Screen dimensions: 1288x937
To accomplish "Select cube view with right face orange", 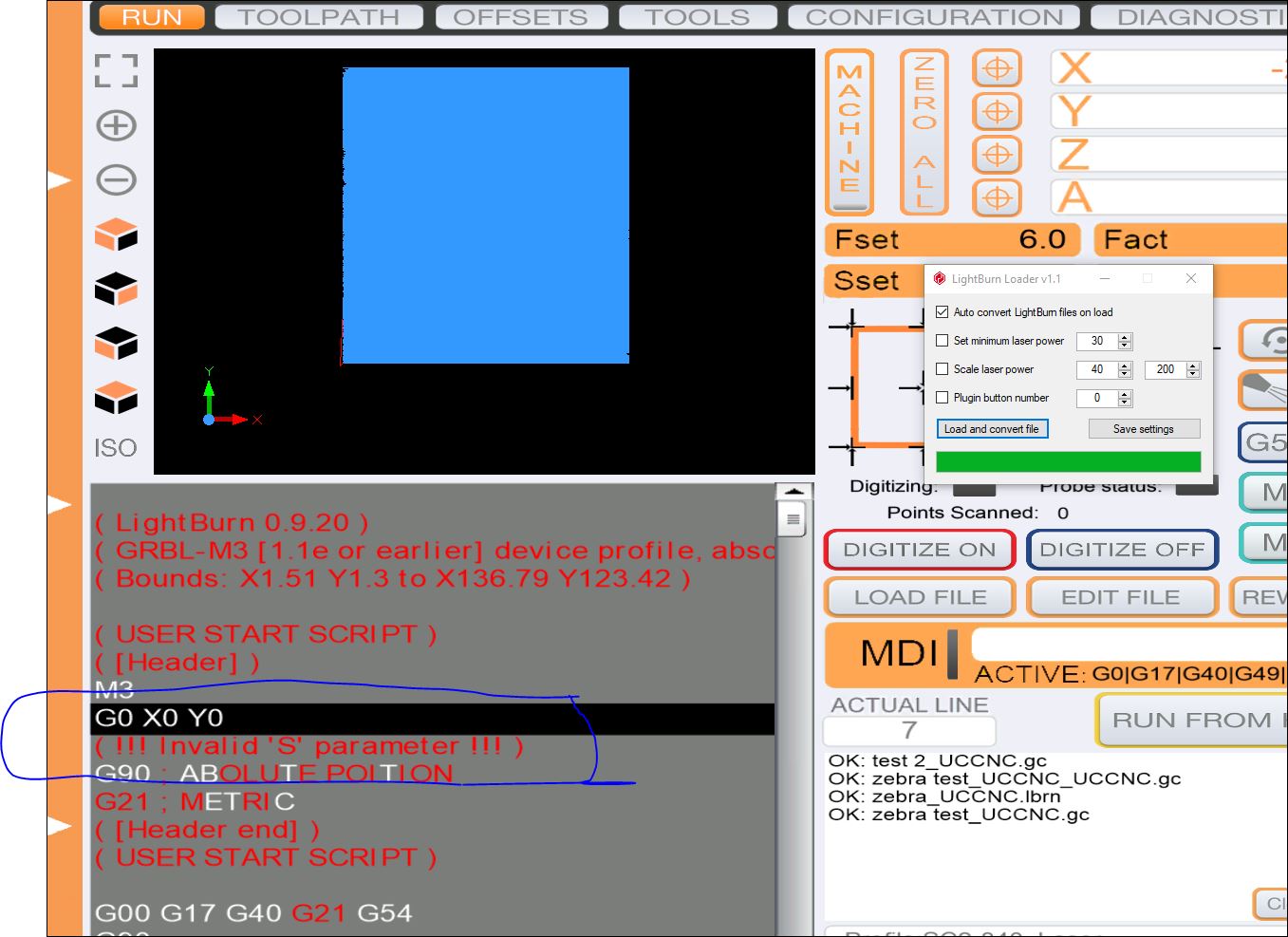I will pos(117,289).
